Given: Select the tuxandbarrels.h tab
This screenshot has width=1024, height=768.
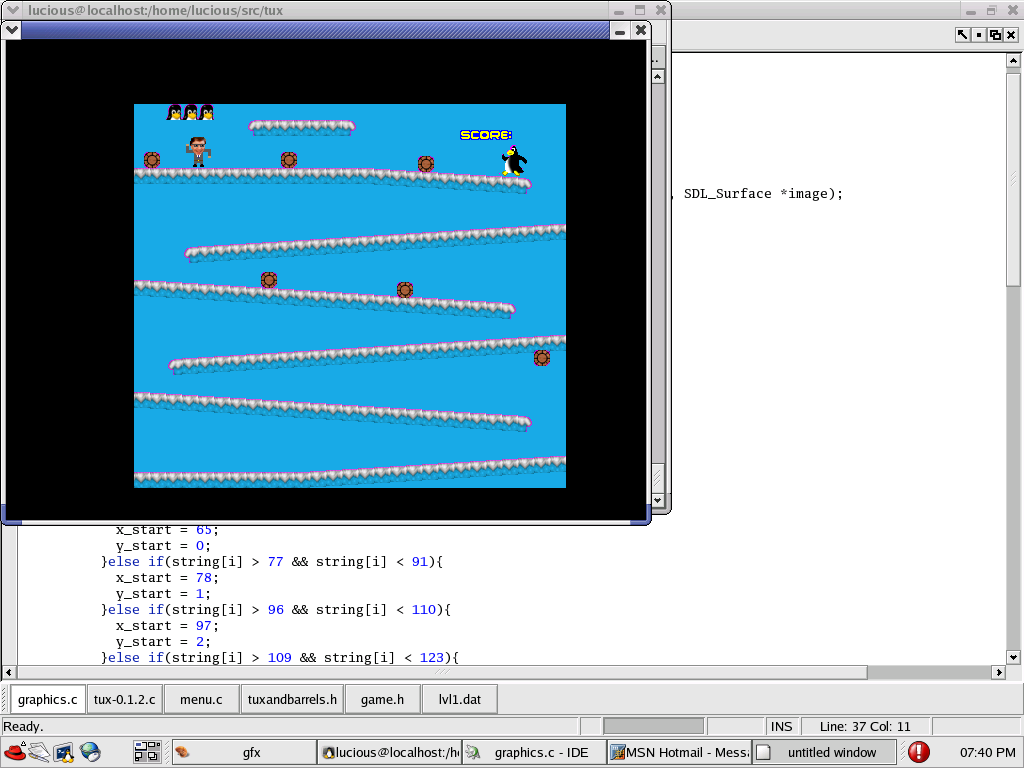Looking at the screenshot, I should point(292,699).
